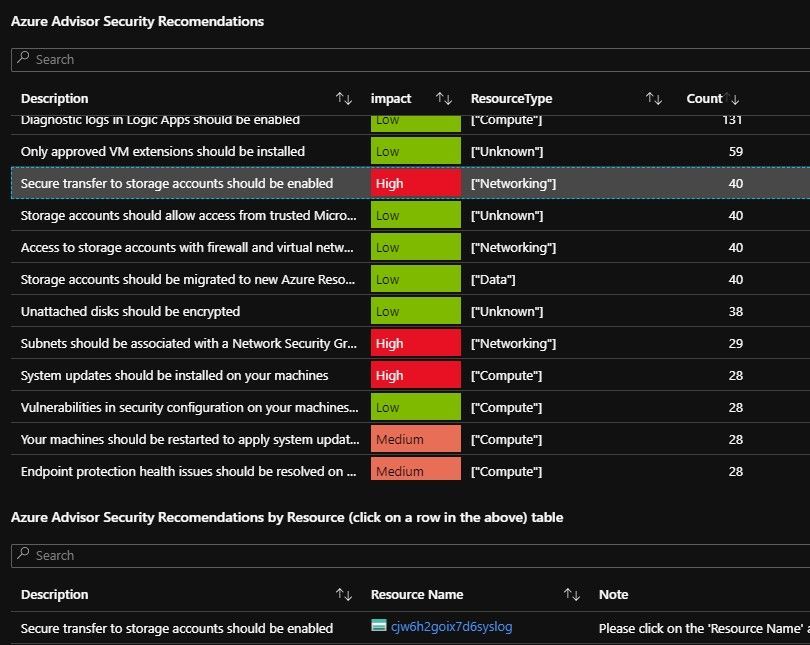Screen dimensions: 810x645
Task: Click the ResourceType column header
Action: [511, 99]
